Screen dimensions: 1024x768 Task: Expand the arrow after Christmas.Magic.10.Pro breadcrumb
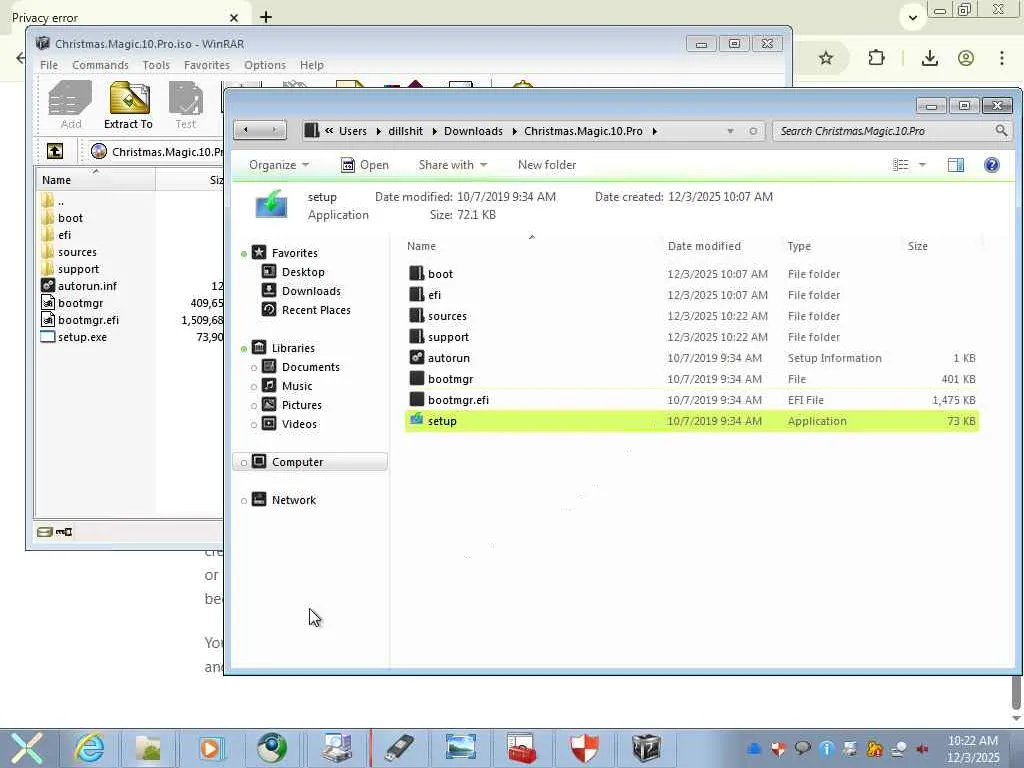point(654,131)
